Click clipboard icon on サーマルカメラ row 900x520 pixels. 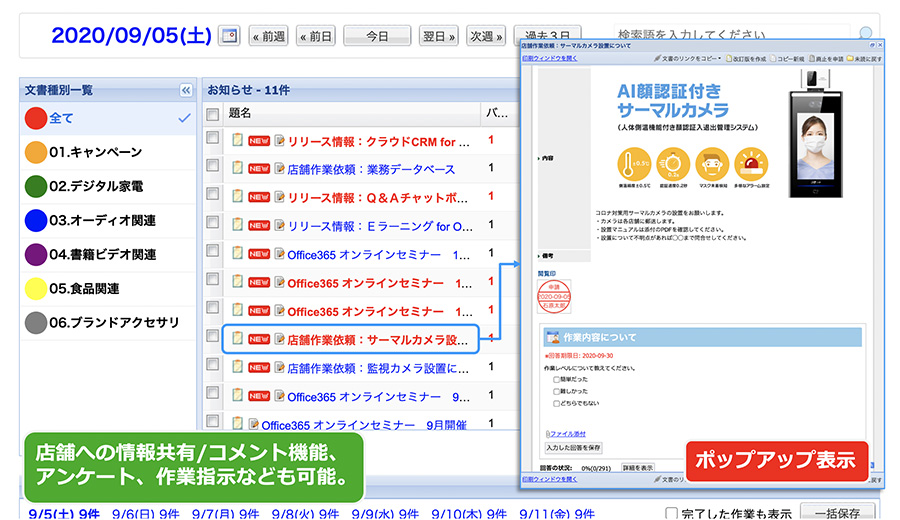(237, 339)
